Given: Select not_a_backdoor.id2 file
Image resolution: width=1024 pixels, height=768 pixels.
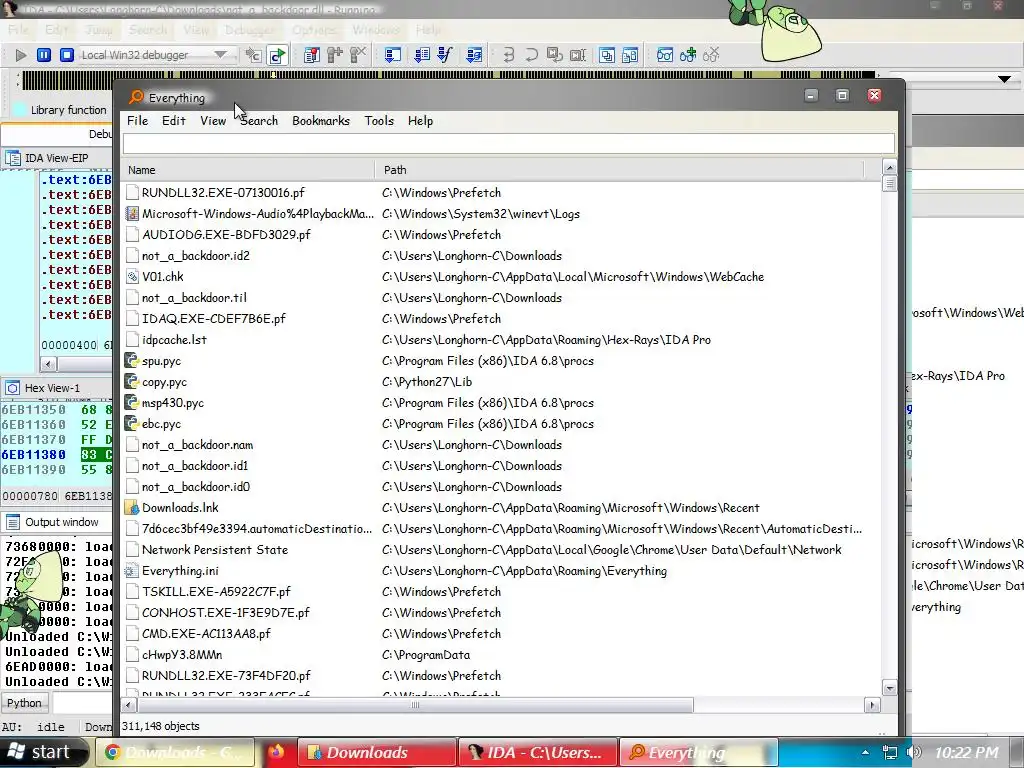Looking at the screenshot, I should 196,255.
